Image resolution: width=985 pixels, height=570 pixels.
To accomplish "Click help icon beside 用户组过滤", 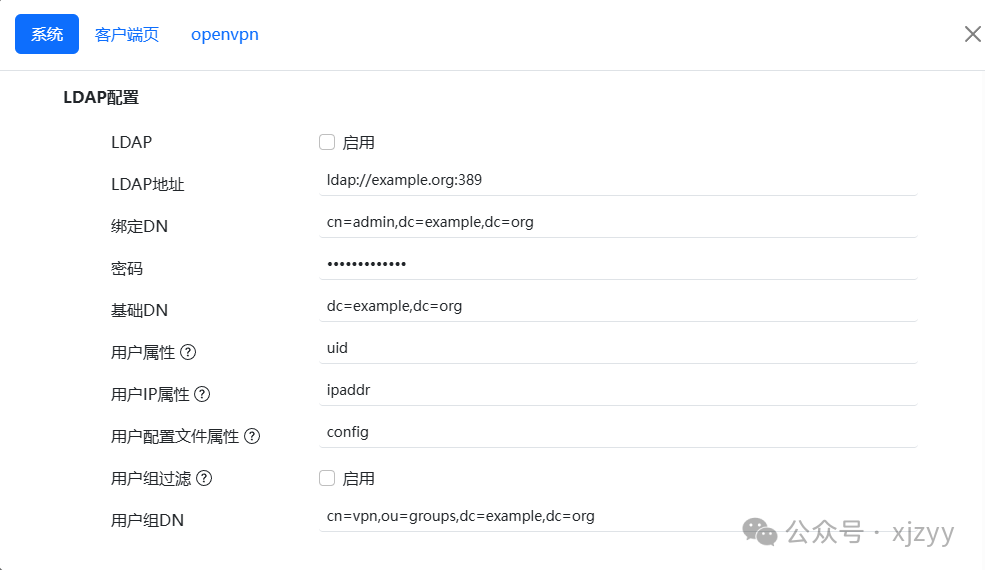I will tap(204, 478).
